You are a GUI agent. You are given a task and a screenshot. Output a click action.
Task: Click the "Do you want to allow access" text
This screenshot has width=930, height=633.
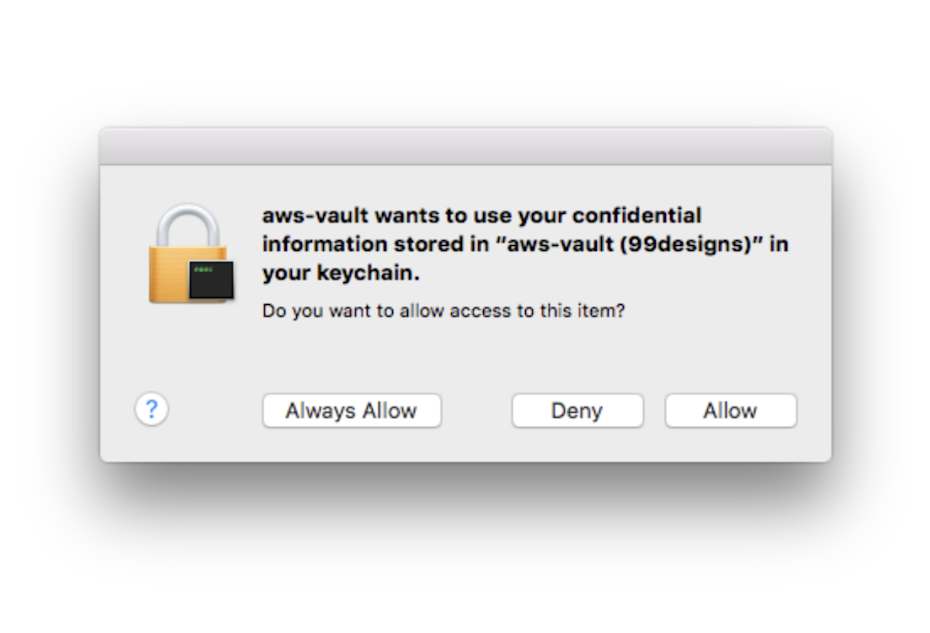tap(443, 311)
